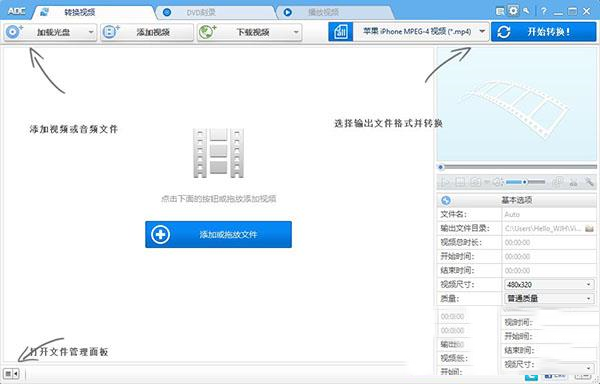Click the big 添加或拖放文件 button
This screenshot has height=384, width=600.
(x=218, y=234)
